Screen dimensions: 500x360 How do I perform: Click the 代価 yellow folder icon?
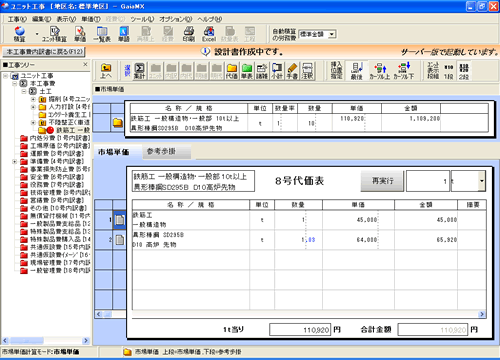coord(232,71)
